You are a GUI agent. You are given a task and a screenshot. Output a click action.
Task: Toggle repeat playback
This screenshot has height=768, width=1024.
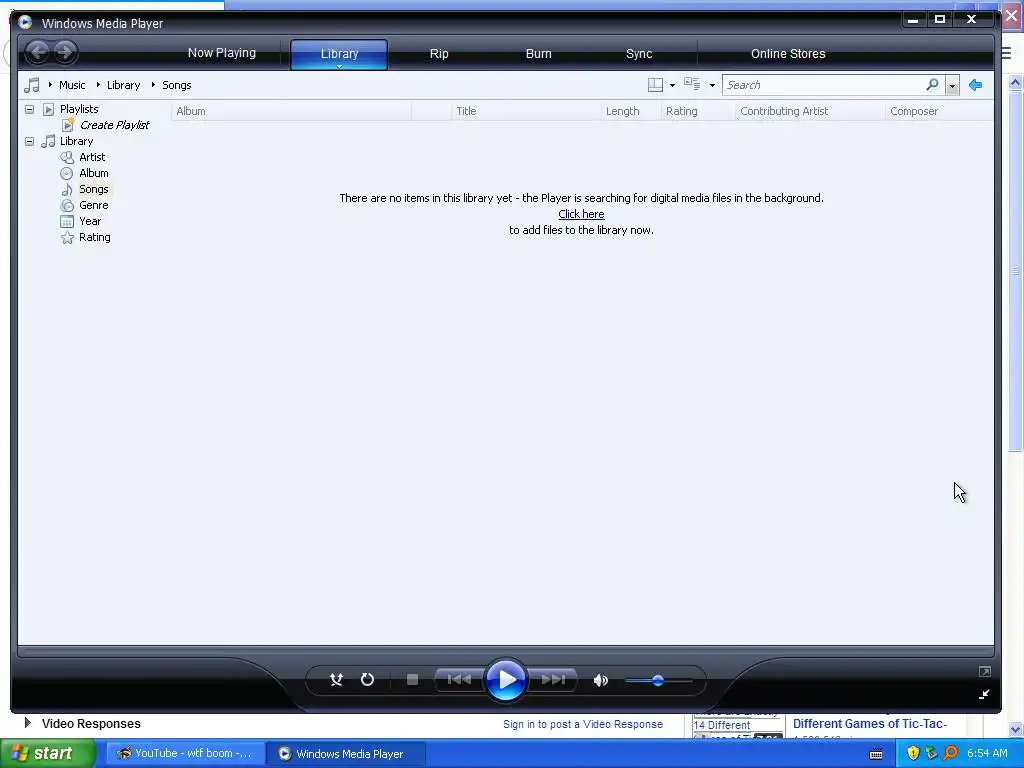click(368, 680)
